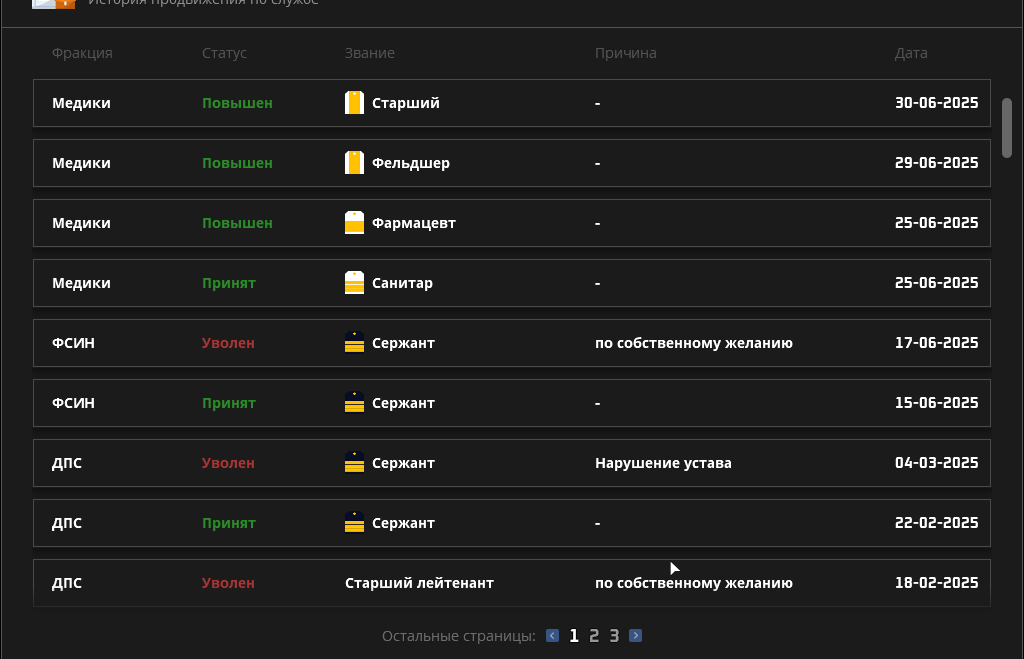Image resolution: width=1024 pixels, height=659 pixels.
Task: Click the vertical scrollbar thumb
Action: coord(1007,128)
